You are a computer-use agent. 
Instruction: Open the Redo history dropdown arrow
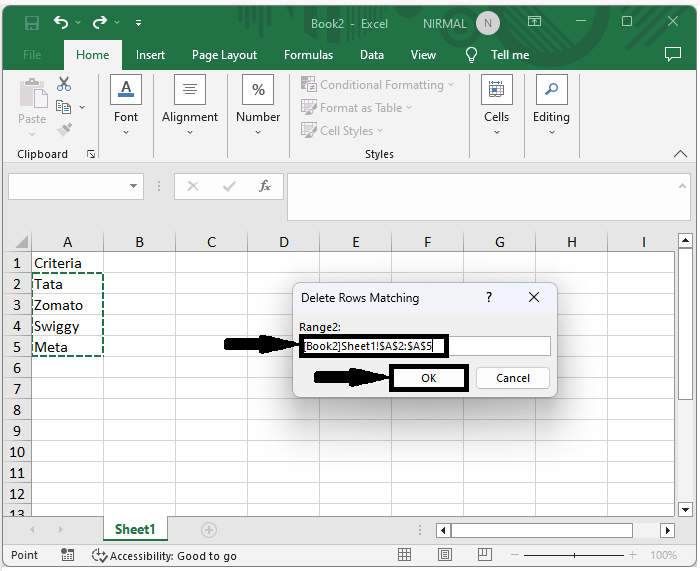(x=117, y=22)
